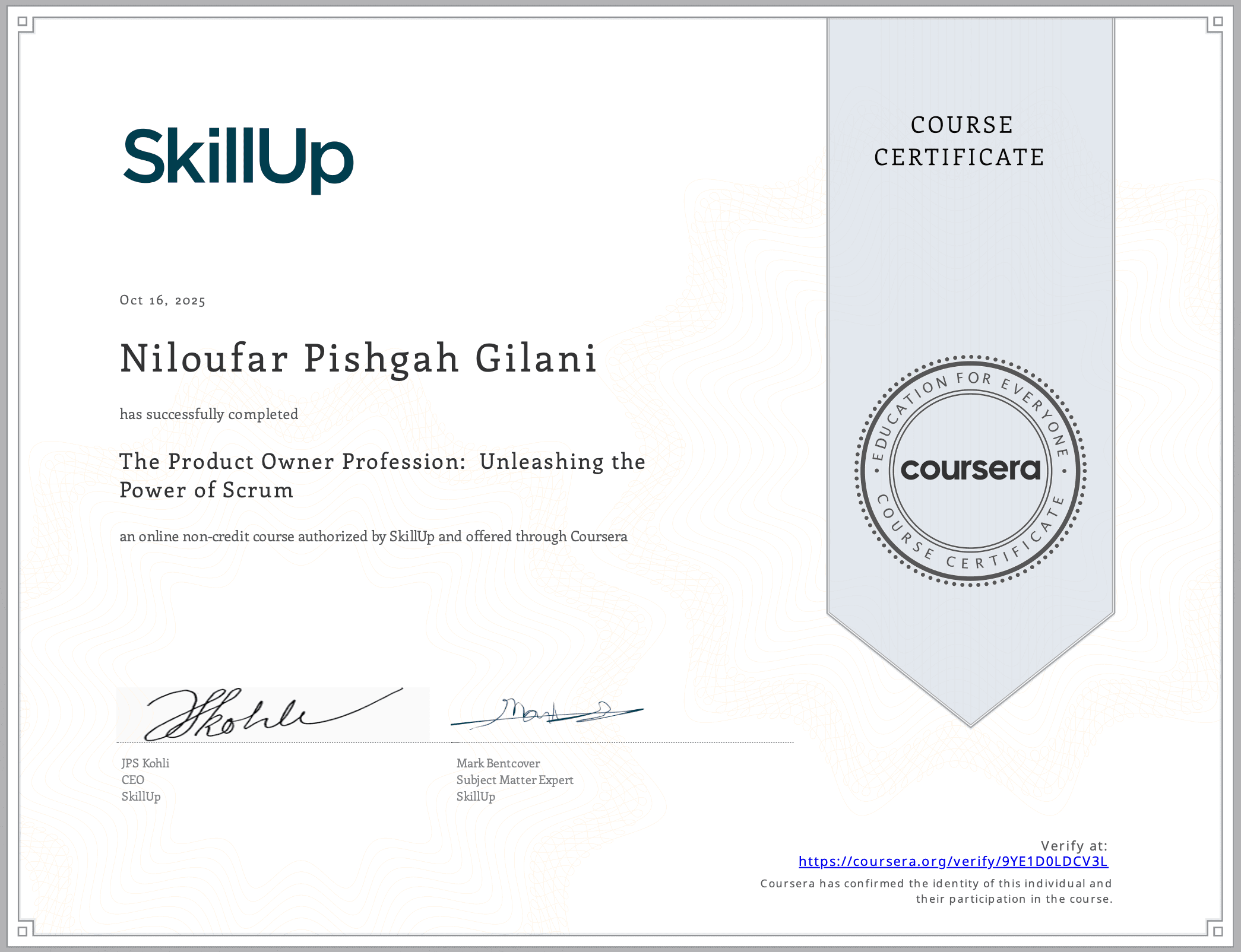Click the bottom-right corner ornament square
1241x952 pixels.
[x=1218, y=931]
